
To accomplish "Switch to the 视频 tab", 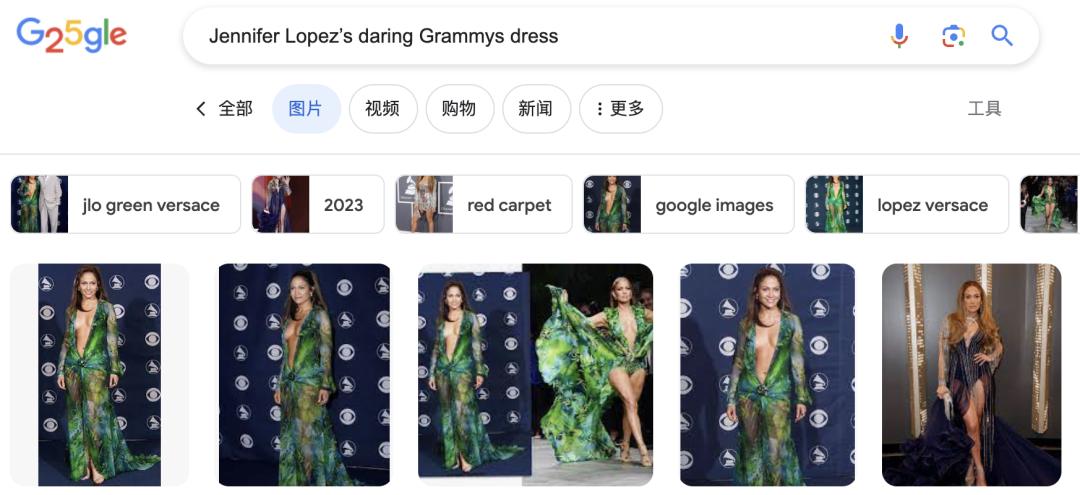I will (382, 109).
